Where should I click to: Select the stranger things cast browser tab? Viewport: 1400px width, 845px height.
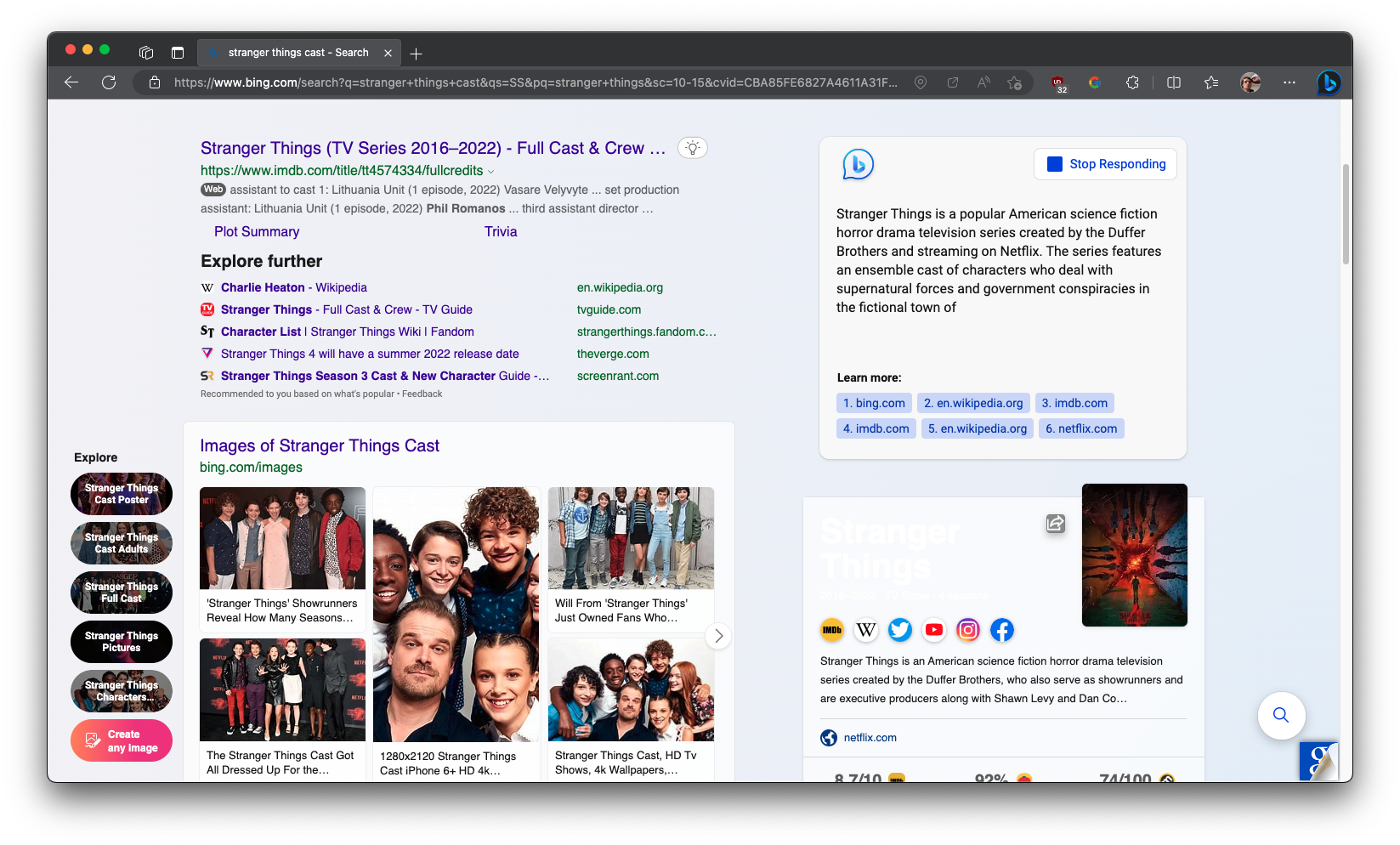point(298,52)
